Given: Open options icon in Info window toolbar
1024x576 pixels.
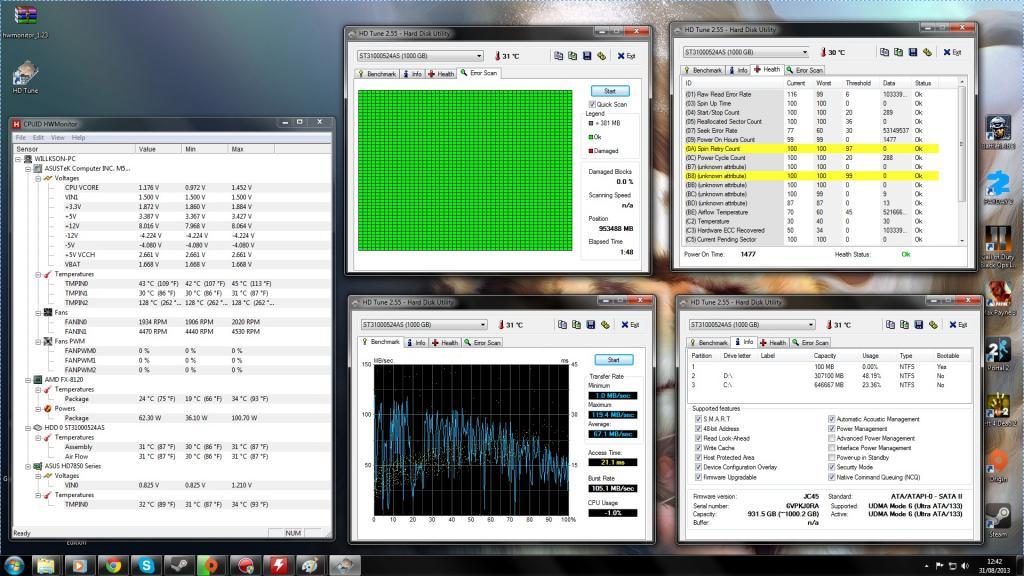Looking at the screenshot, I should (933, 325).
